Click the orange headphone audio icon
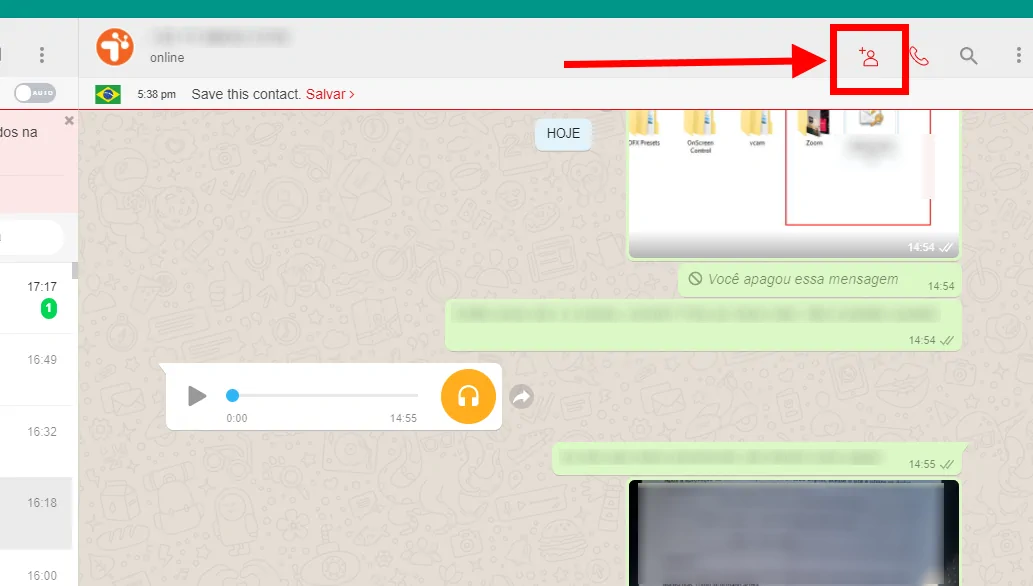 [468, 396]
